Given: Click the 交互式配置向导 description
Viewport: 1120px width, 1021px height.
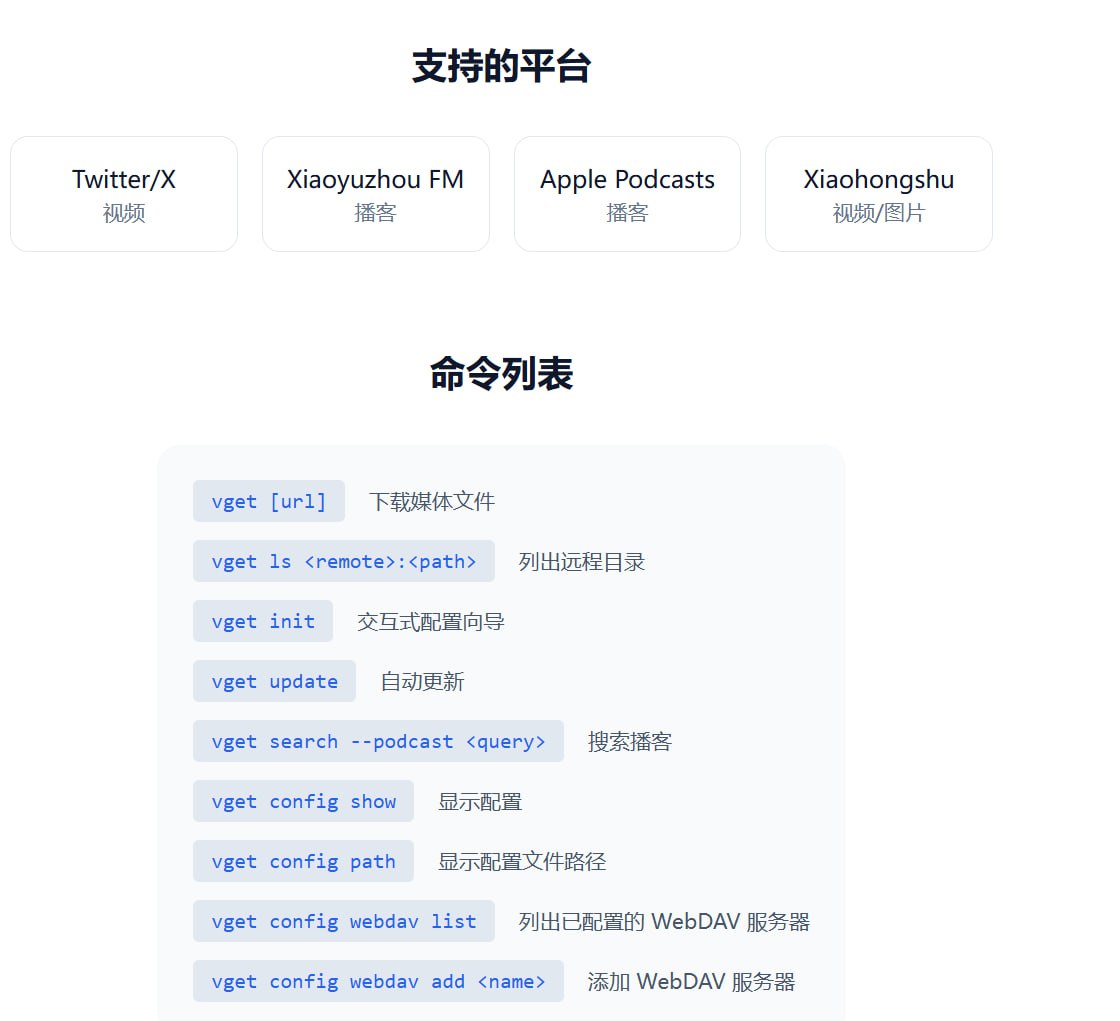Looking at the screenshot, I should pos(431,622).
